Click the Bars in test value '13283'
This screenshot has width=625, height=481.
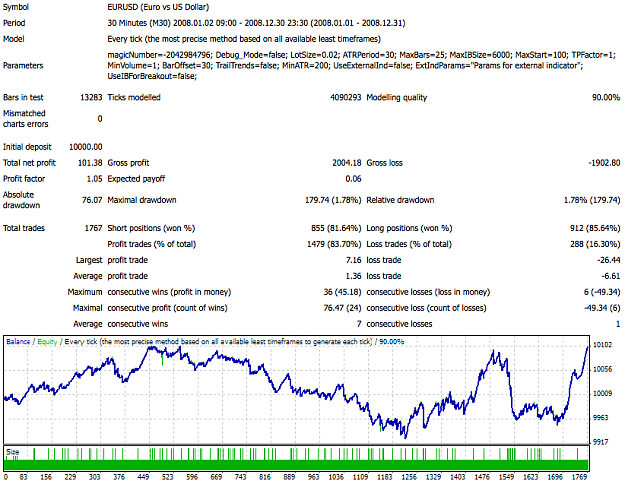click(x=91, y=97)
